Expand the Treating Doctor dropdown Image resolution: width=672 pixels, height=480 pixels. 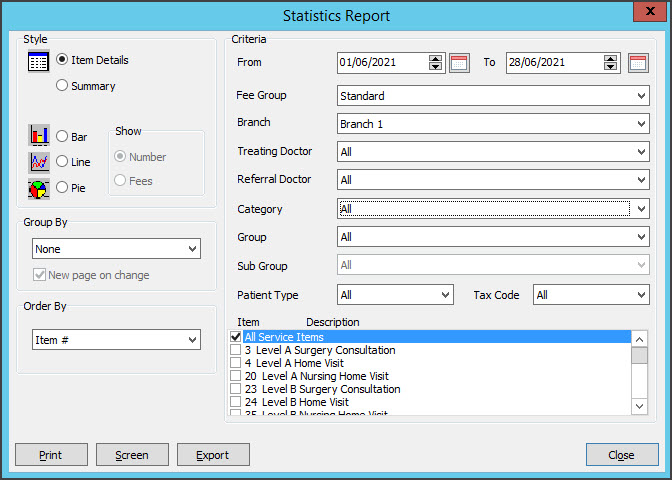pos(640,153)
